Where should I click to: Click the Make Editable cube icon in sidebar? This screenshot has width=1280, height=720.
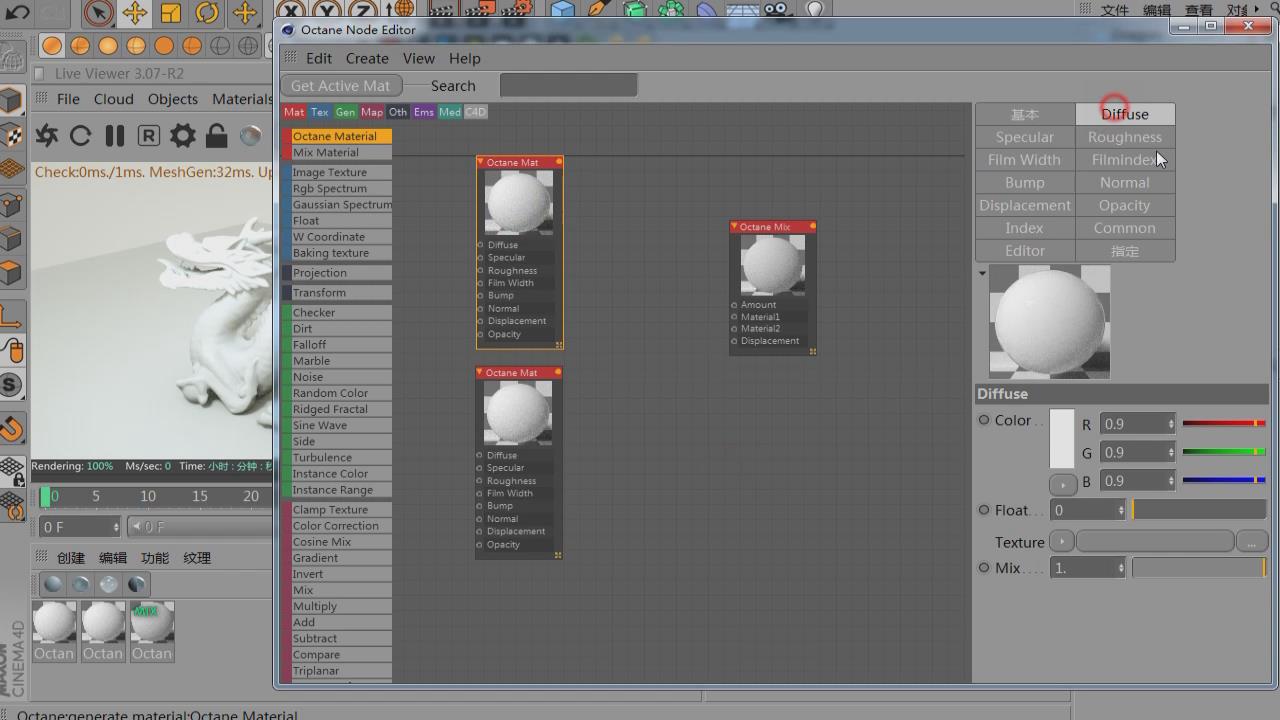point(11,100)
